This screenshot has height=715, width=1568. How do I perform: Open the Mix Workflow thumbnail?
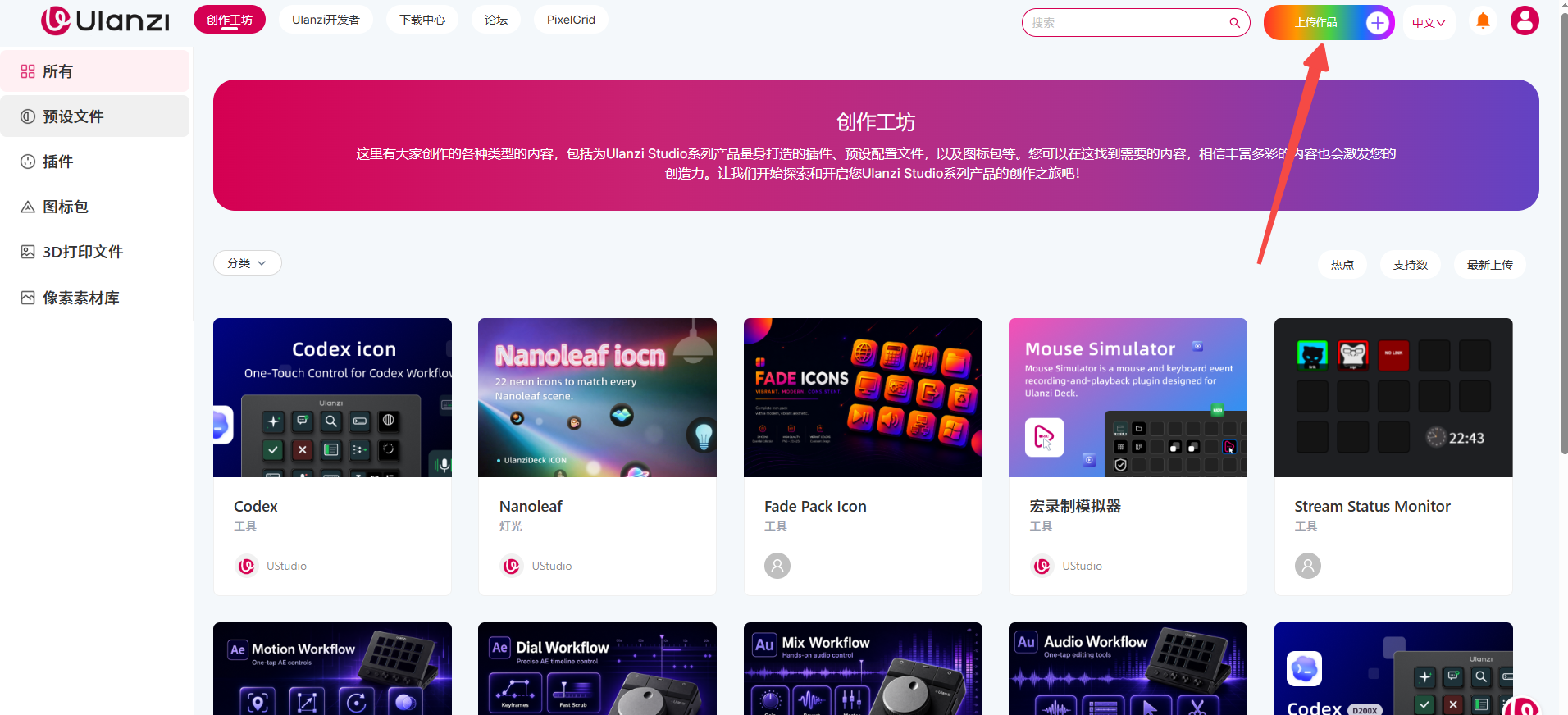coord(863,669)
